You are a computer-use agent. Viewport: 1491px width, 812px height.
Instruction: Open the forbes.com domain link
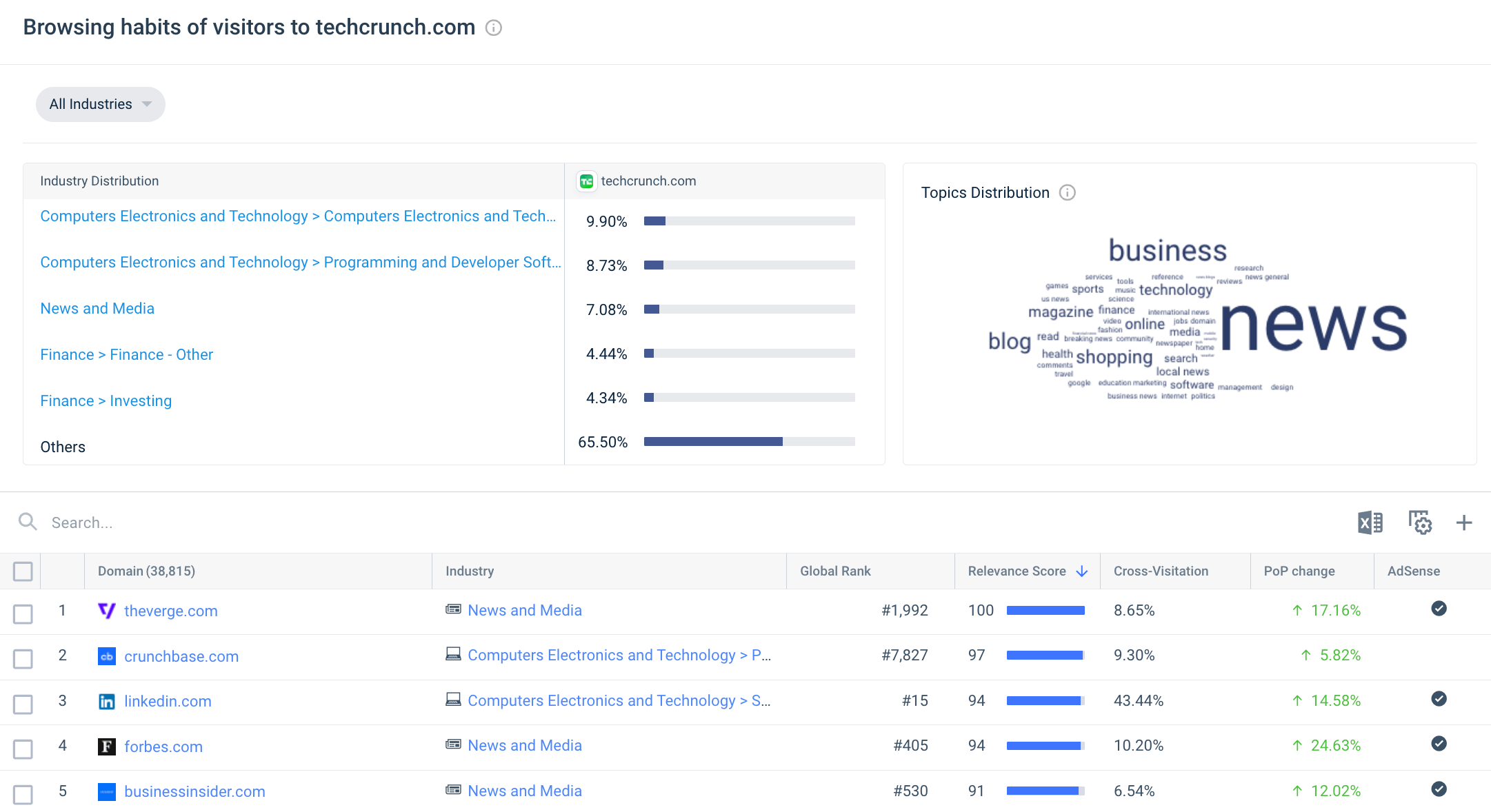163,747
